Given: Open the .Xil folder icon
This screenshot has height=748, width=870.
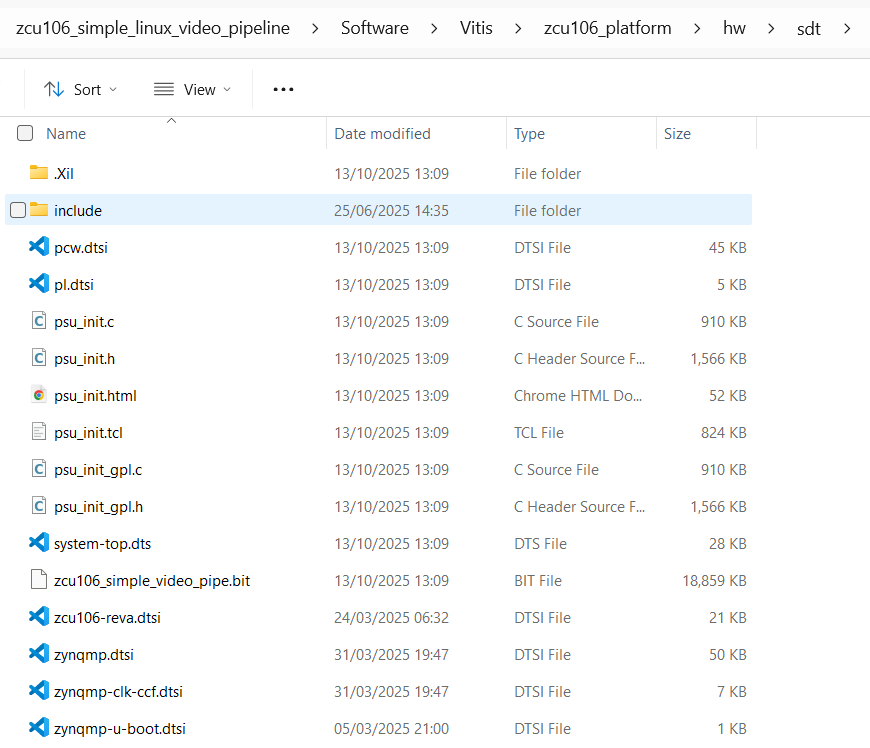Looking at the screenshot, I should (39, 173).
